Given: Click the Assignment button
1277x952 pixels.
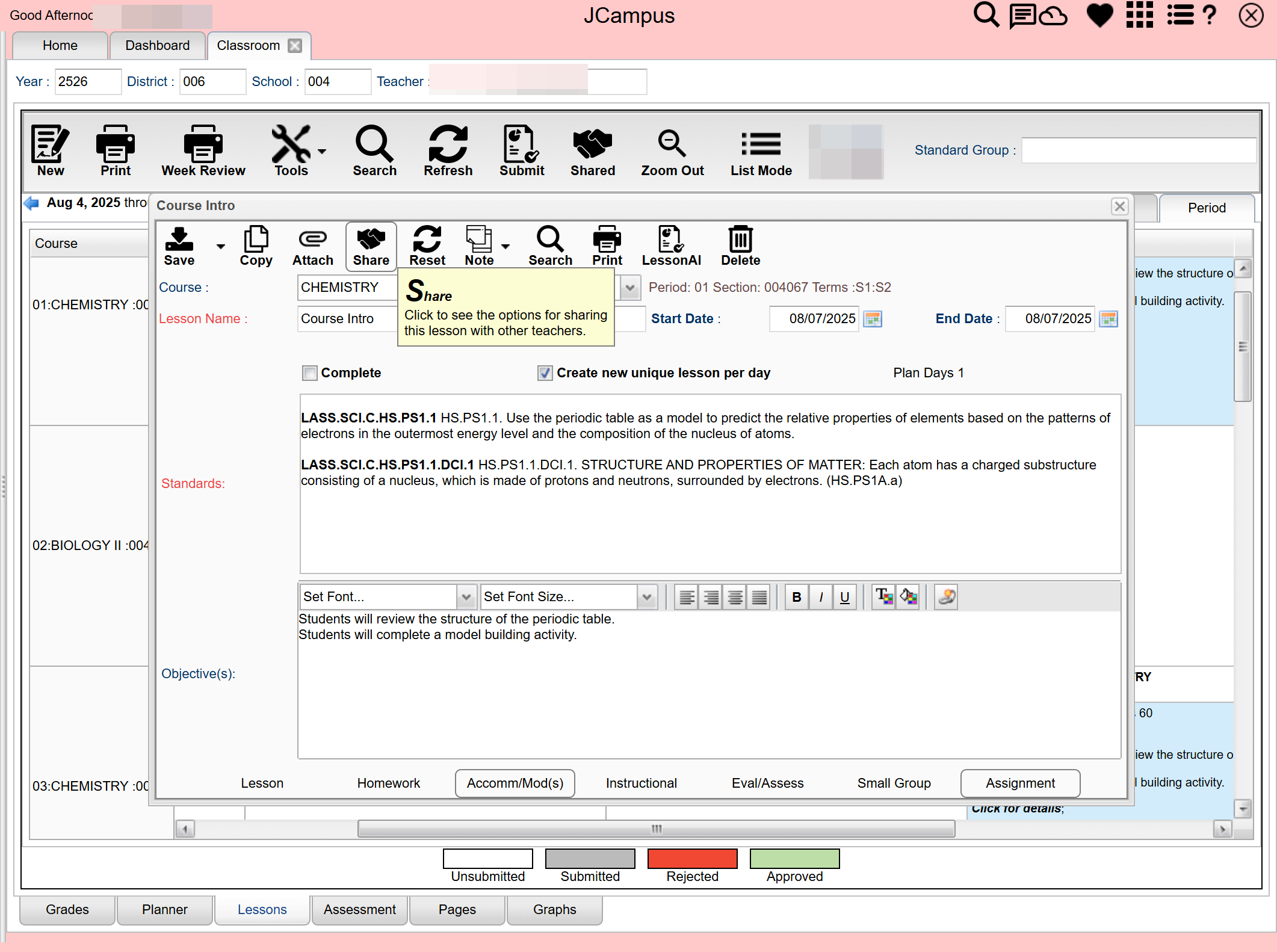Looking at the screenshot, I should [1021, 783].
